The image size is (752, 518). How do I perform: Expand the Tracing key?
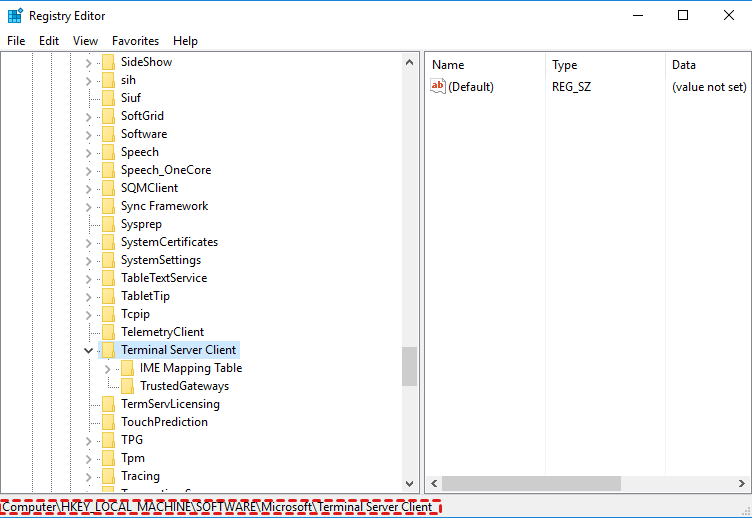click(x=88, y=477)
